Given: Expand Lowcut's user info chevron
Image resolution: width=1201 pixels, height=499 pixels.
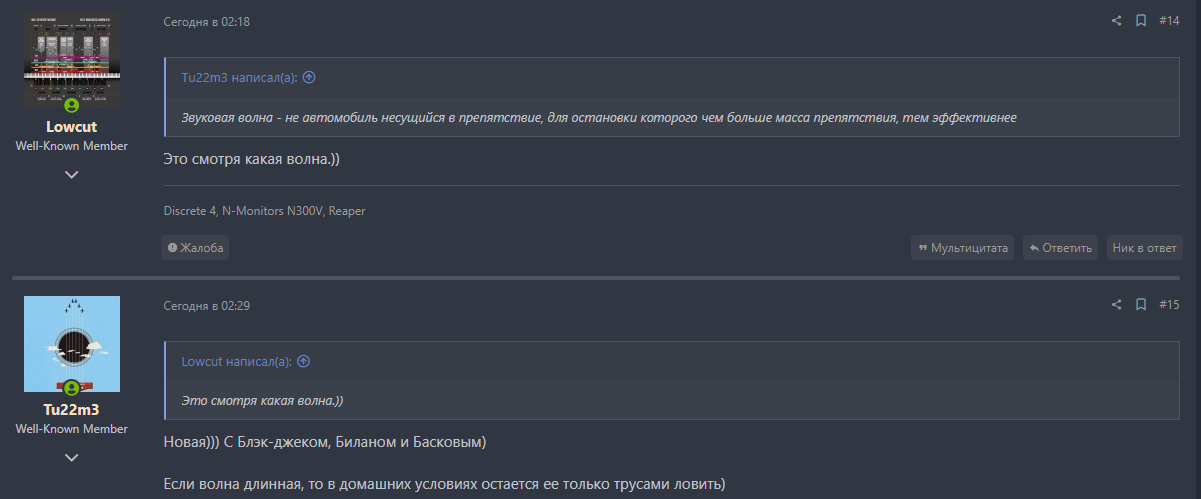Looking at the screenshot, I should (71, 175).
